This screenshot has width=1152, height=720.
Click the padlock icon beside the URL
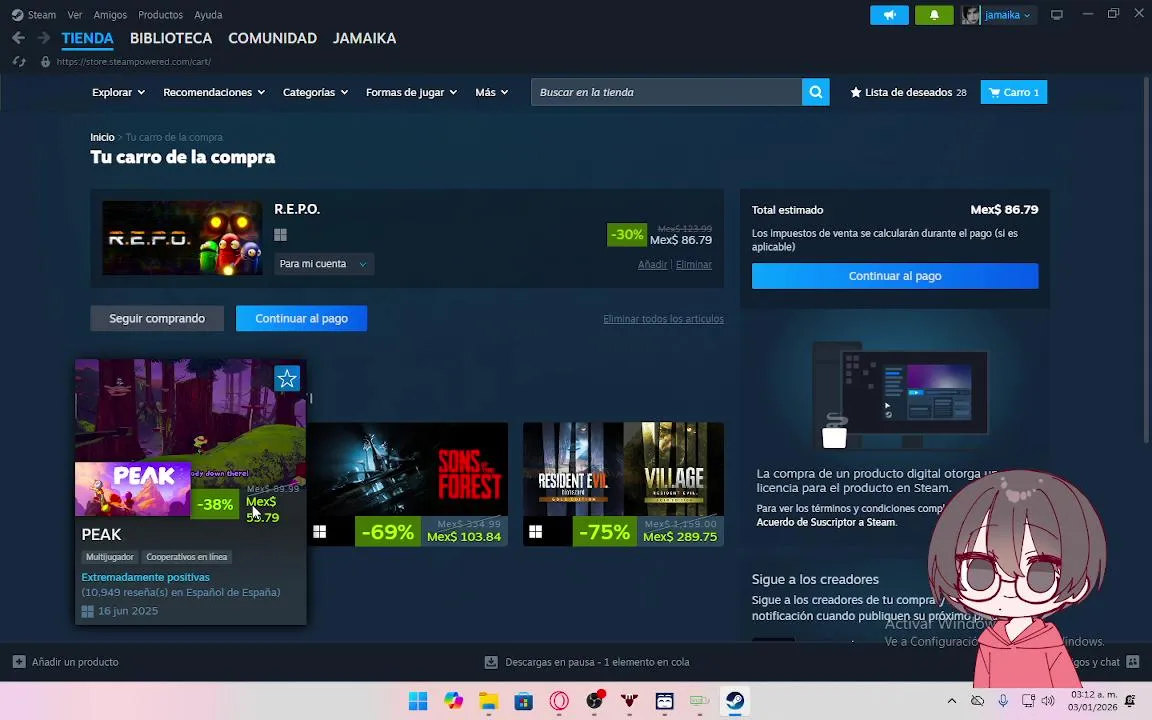tap(46, 62)
